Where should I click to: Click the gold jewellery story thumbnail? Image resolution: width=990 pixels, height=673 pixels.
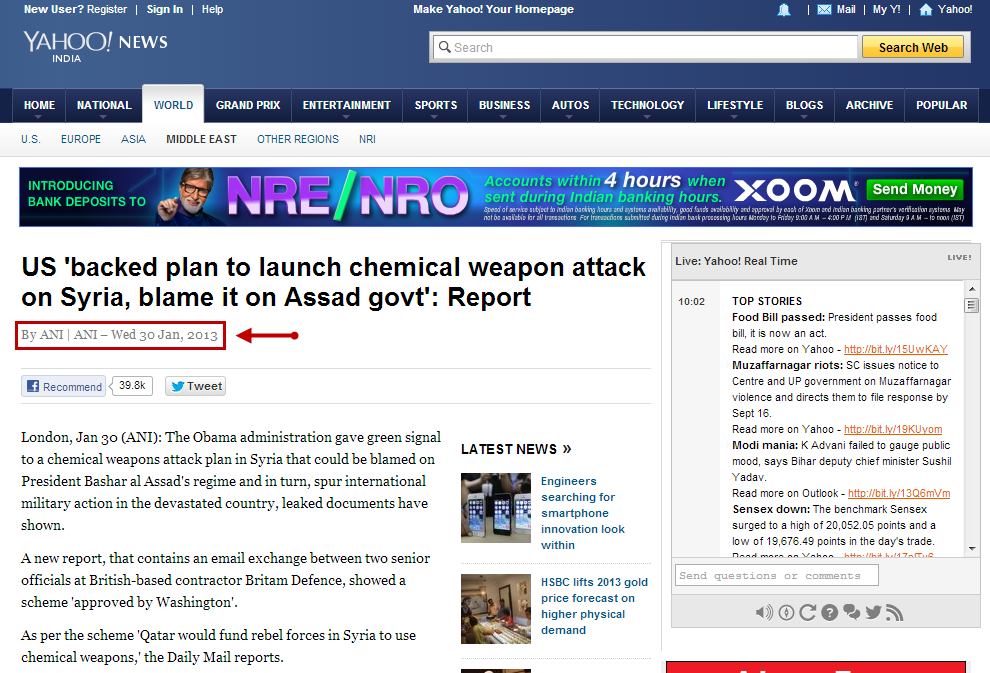(496, 609)
